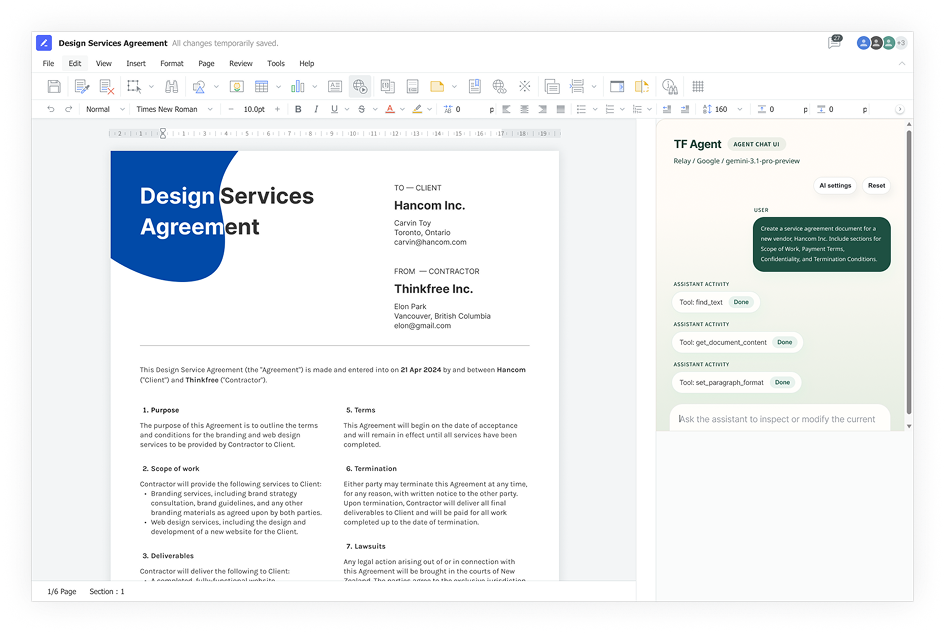Click the bookmark page icon
This screenshot has height=633, width=945.
(x=475, y=86)
